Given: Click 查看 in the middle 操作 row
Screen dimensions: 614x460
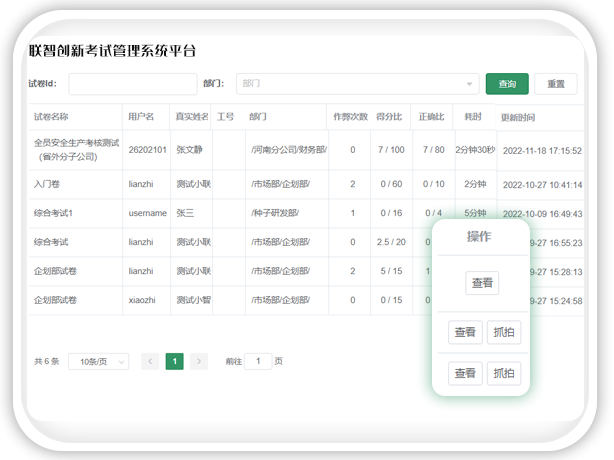Looking at the screenshot, I should [465, 333].
